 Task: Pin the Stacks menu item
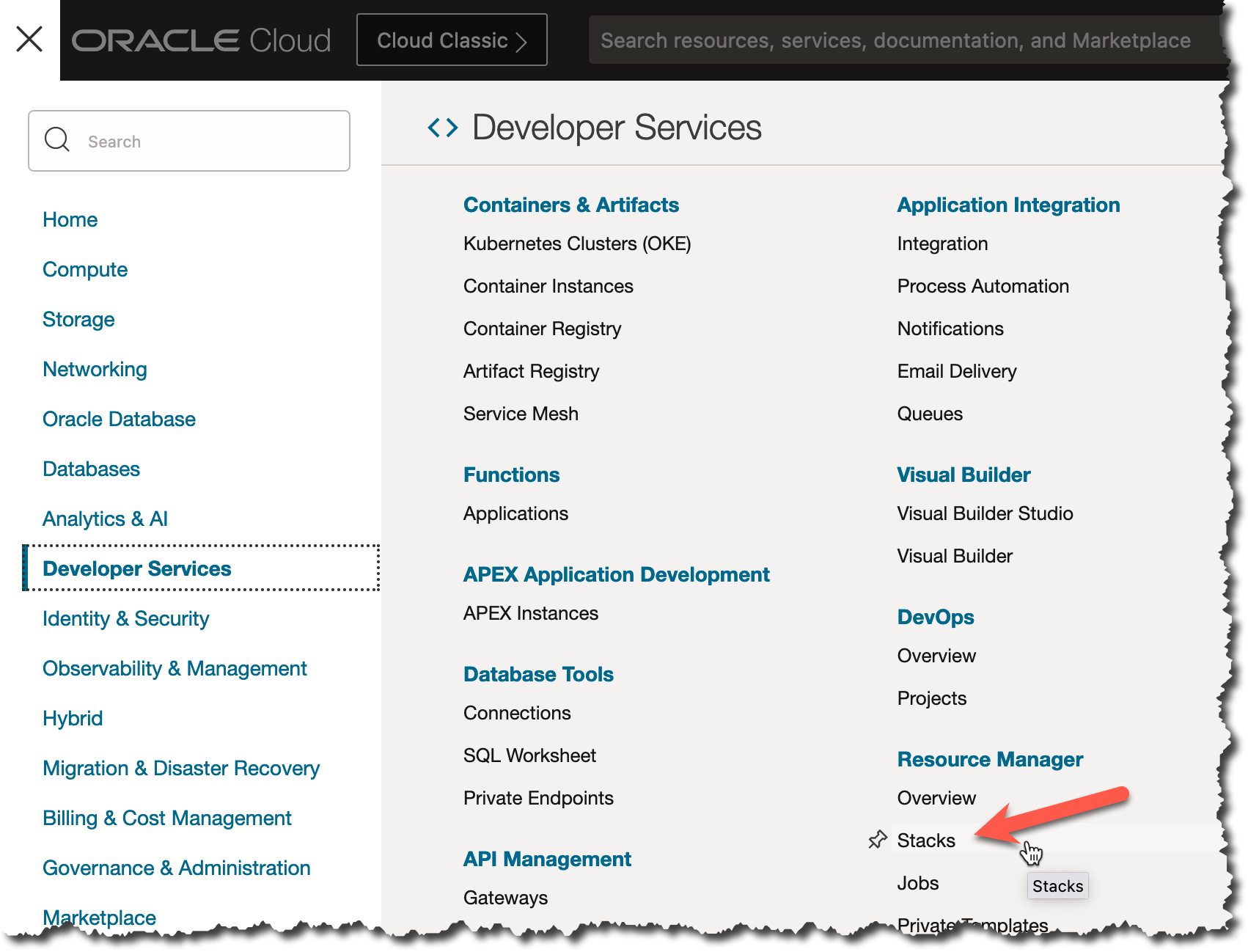click(x=877, y=840)
